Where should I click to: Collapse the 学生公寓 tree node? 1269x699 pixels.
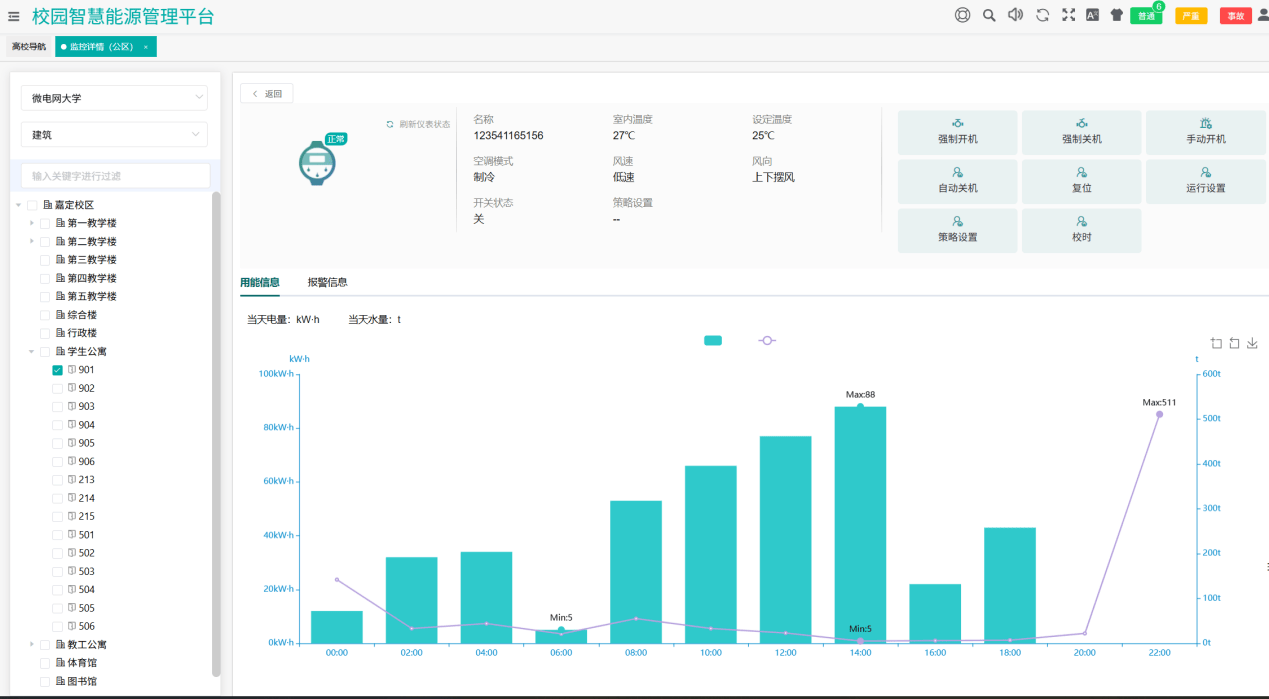point(32,352)
